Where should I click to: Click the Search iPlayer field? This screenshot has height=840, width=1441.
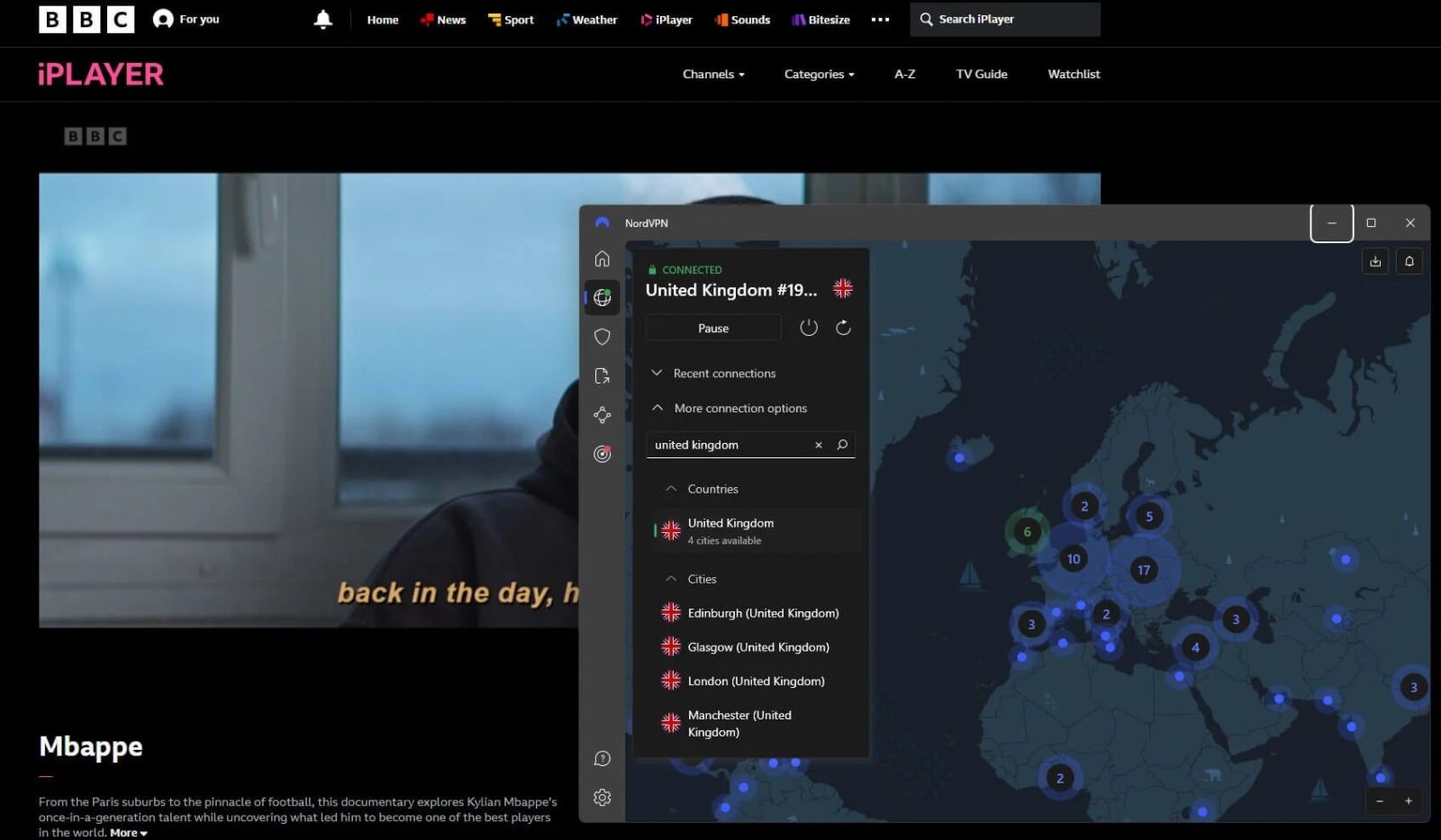(x=1005, y=19)
